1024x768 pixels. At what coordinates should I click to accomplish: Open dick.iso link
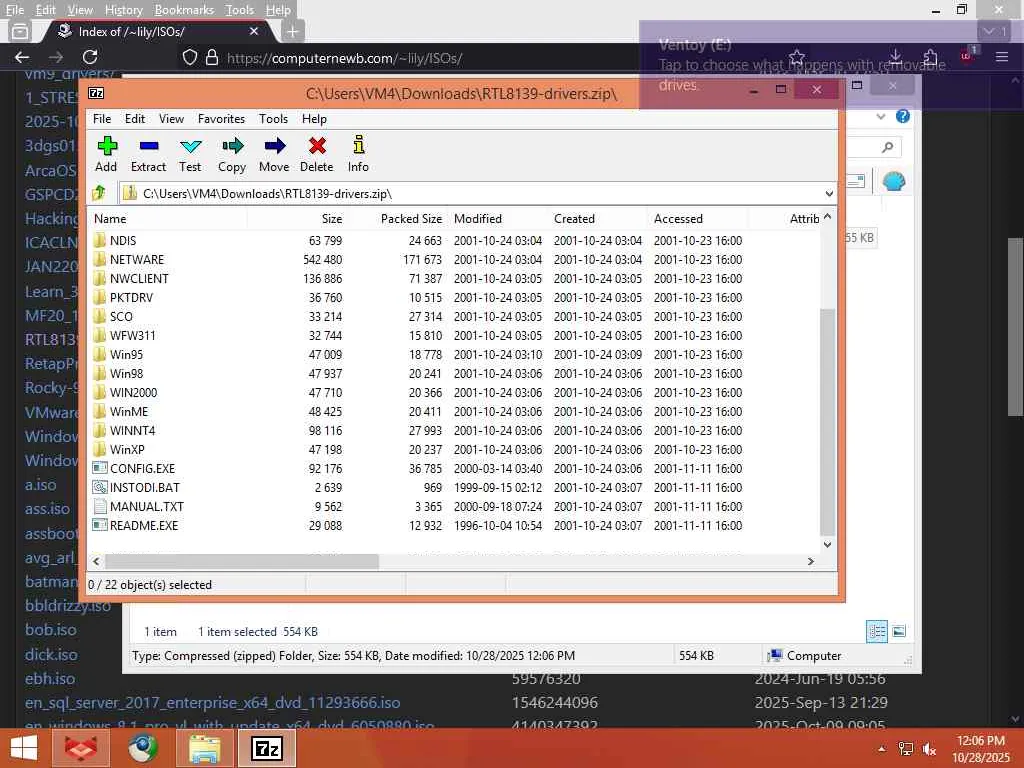[x=51, y=654]
